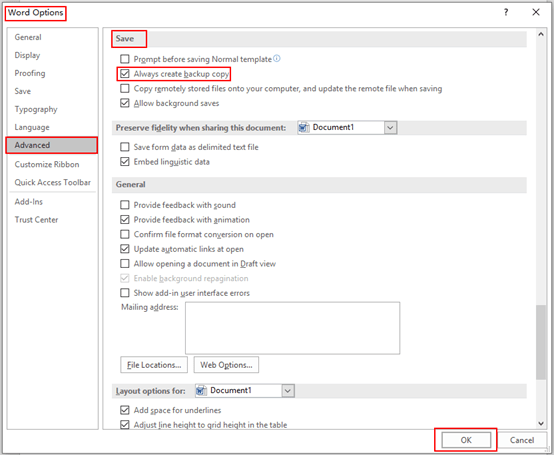554x455 pixels.
Task: Click the File Locations button
Action: pyautogui.click(x=154, y=365)
